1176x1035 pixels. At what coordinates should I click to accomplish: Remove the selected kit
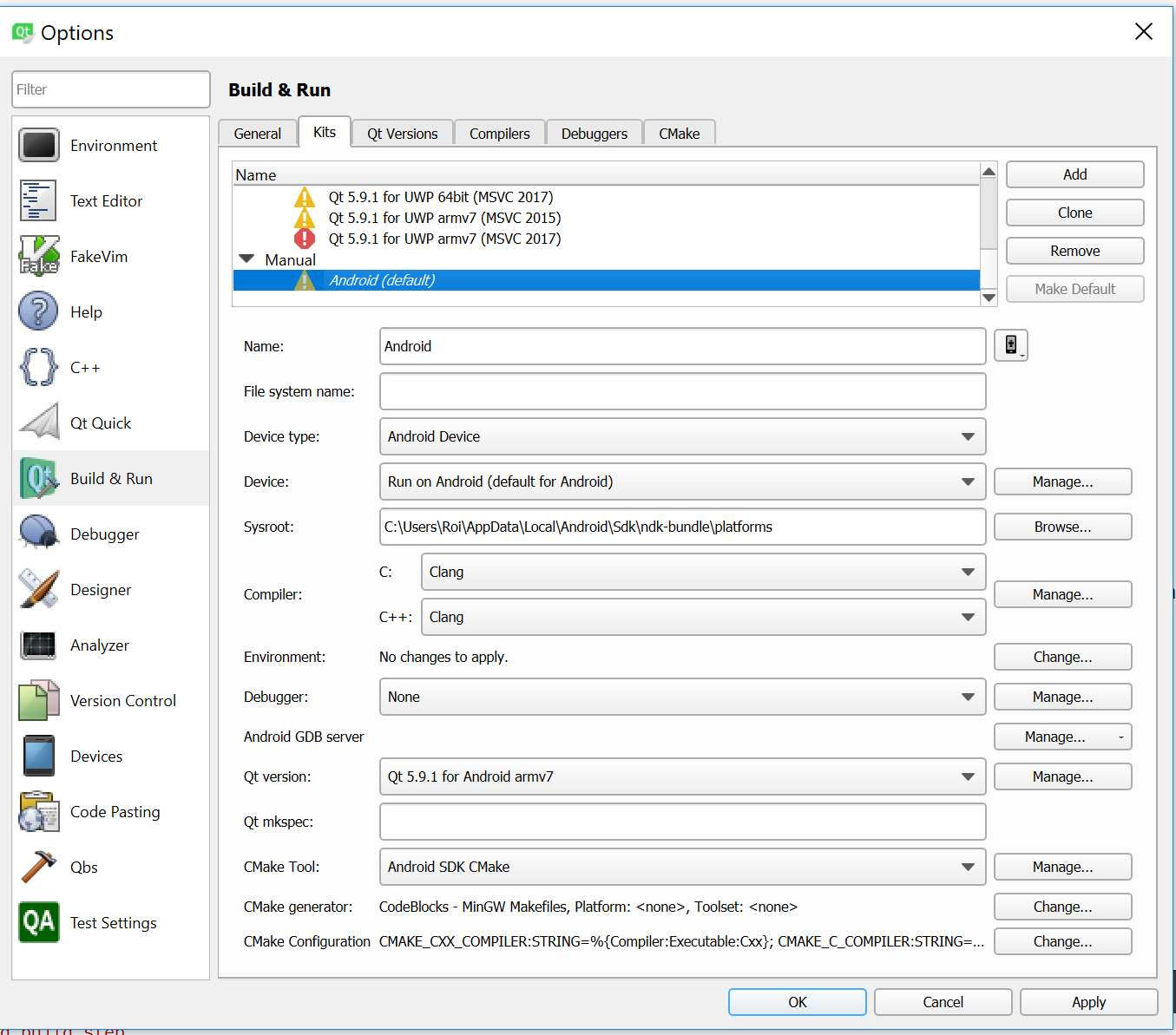click(x=1074, y=251)
